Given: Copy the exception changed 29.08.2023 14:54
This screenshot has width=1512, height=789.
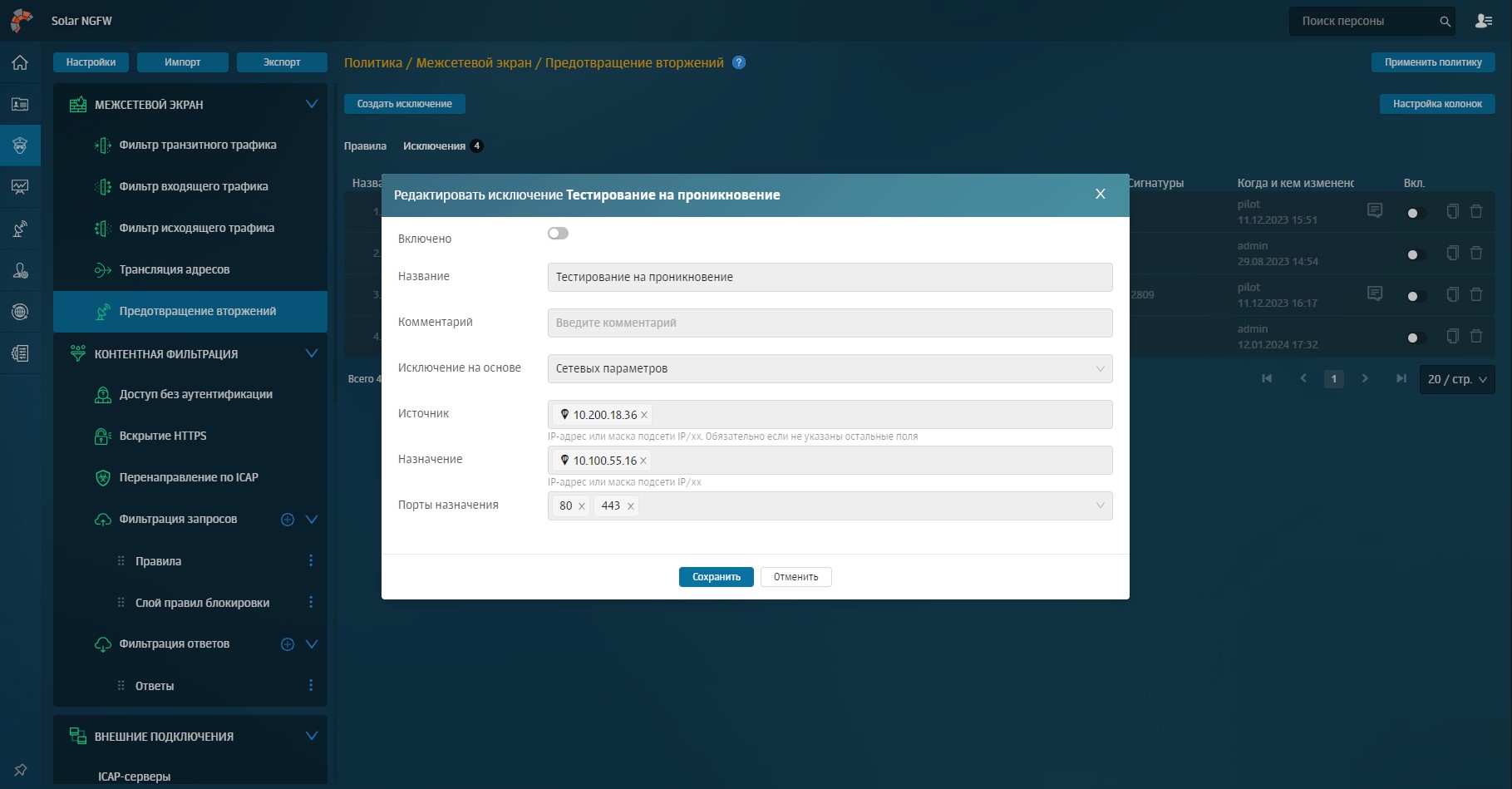Looking at the screenshot, I should coord(1453,253).
